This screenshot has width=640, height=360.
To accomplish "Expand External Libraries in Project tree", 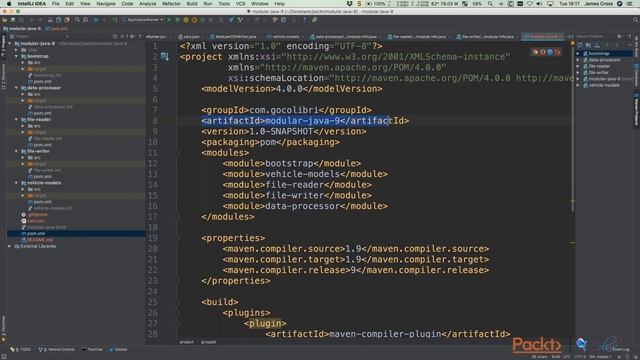I will [9, 246].
